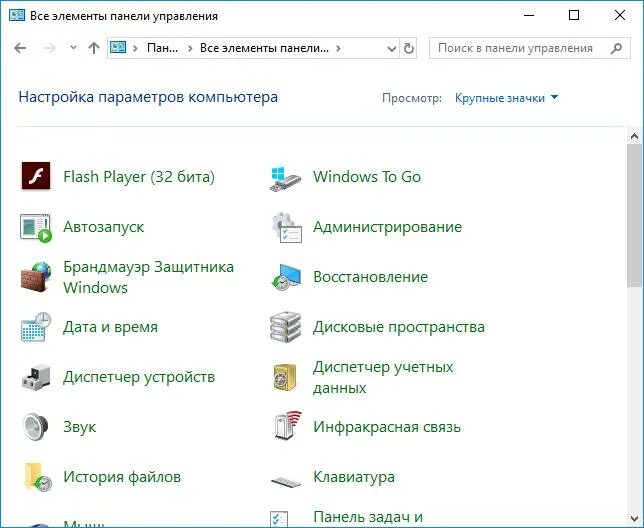
Task: Expand the chevron after Все элементы панели breadcrumb
Action: [x=338, y=48]
